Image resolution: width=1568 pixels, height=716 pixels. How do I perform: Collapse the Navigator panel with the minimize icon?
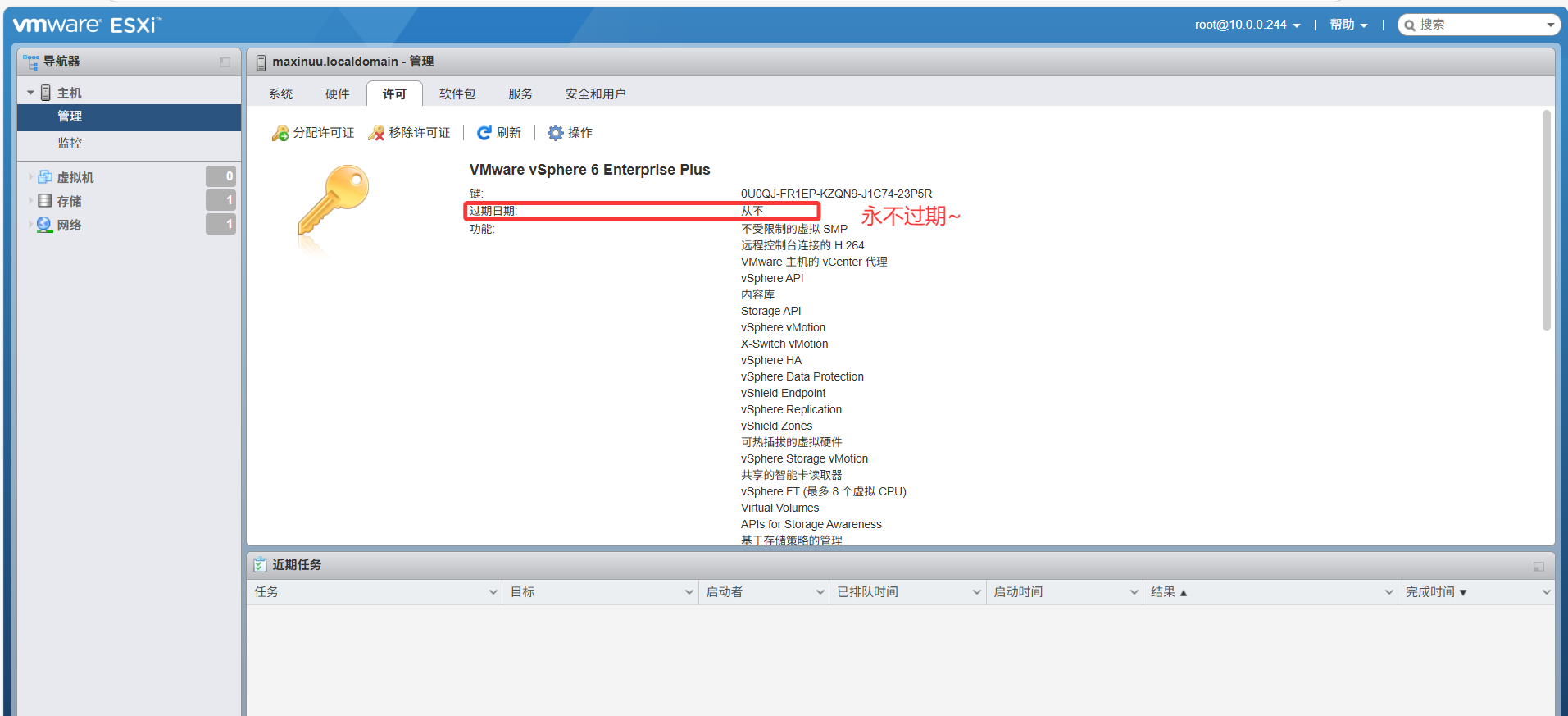click(x=225, y=62)
